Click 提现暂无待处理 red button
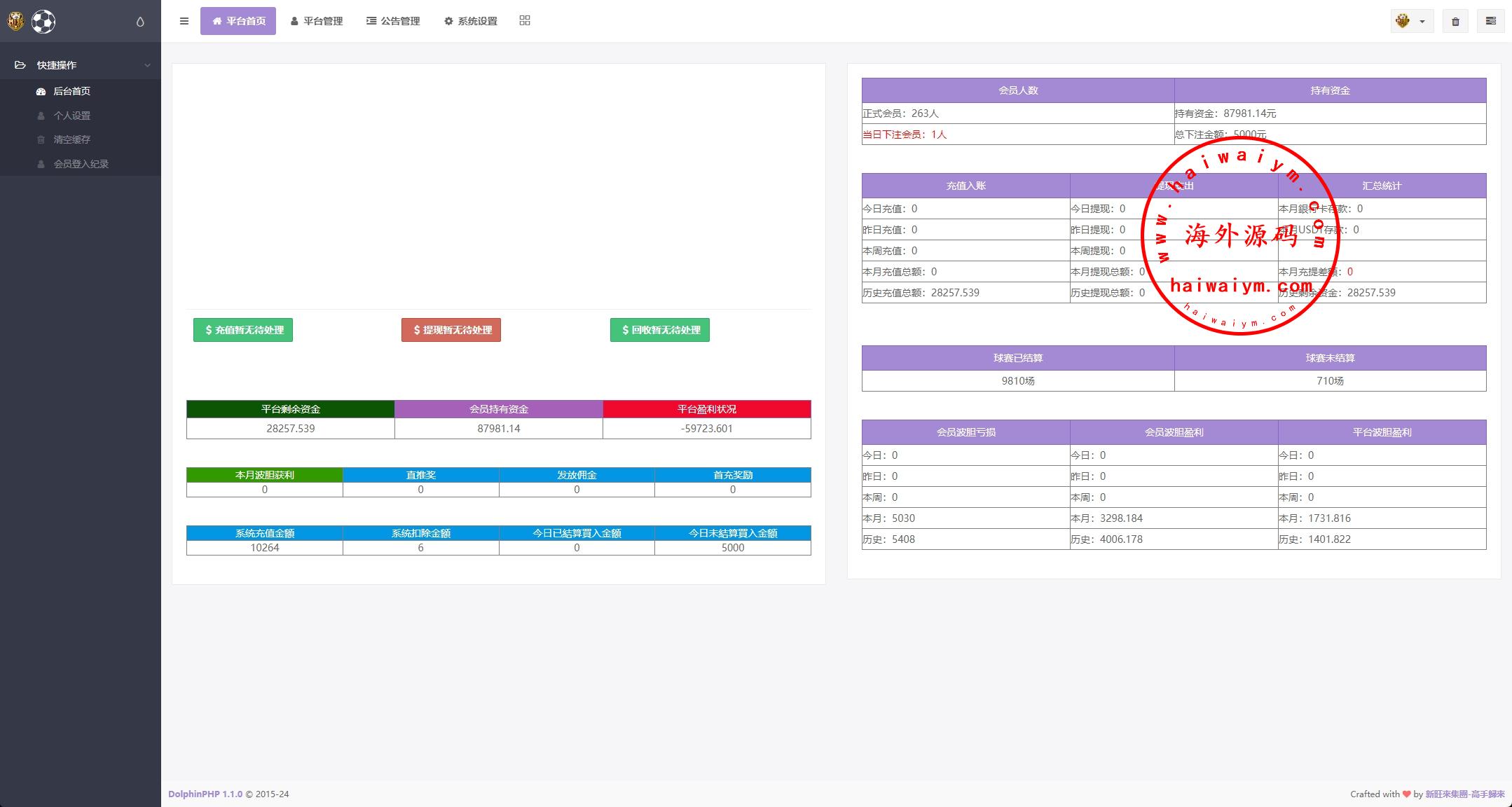1512x807 pixels. 451,330
